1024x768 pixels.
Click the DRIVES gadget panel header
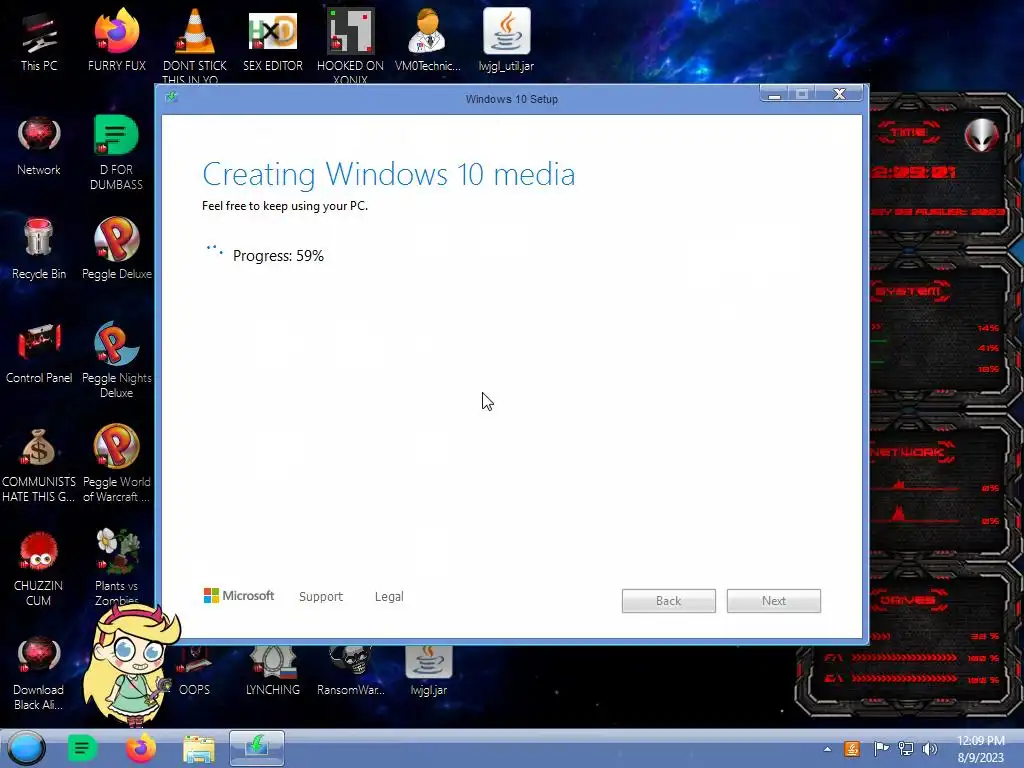pos(908,600)
